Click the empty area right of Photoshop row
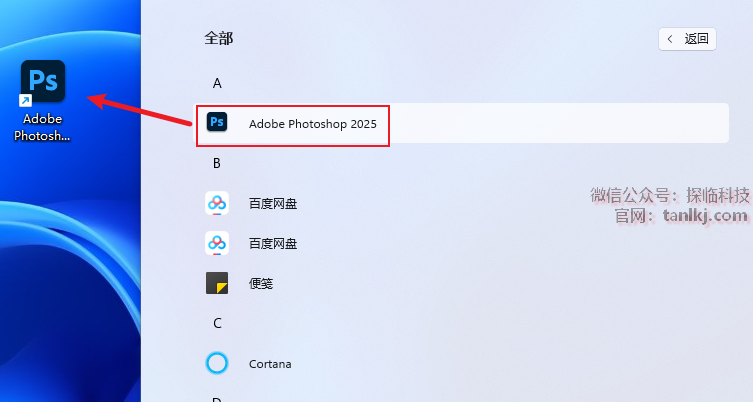Screen dimensions: 753x402 (x=559, y=123)
